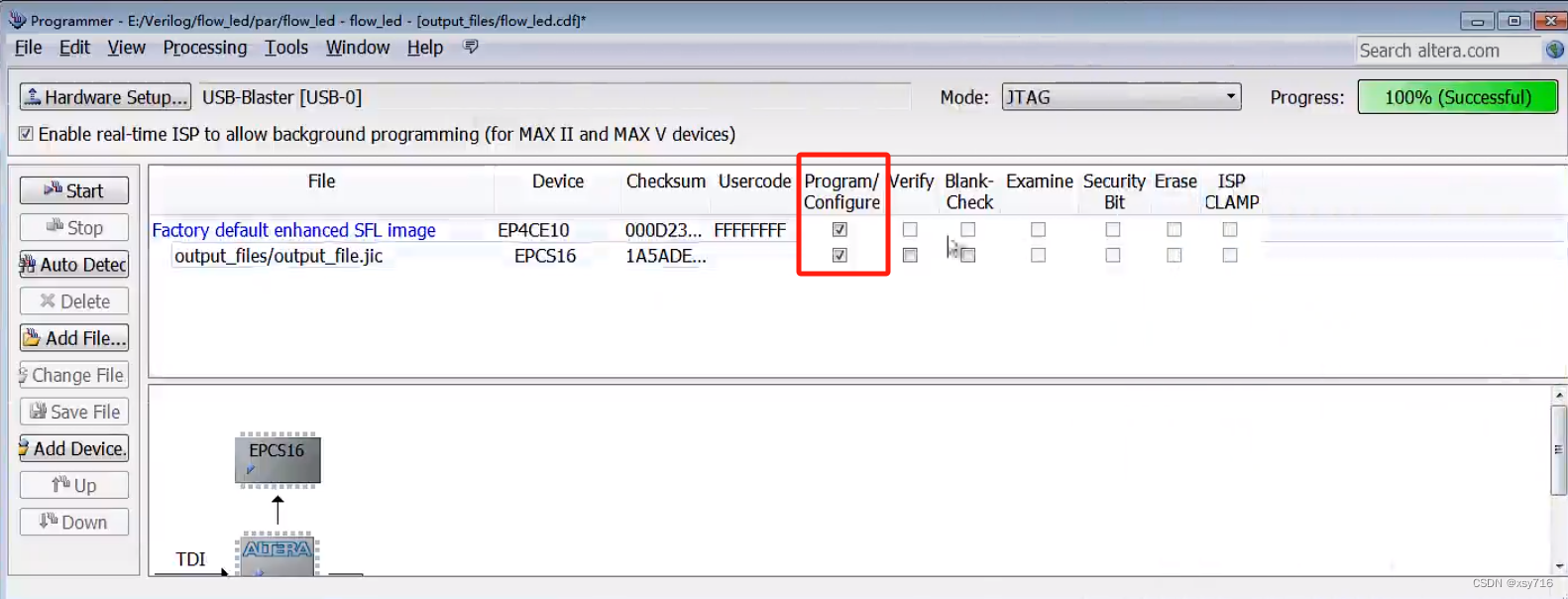
Task: Toggle Program/Configure for EPCS16 row
Action: (x=840, y=255)
